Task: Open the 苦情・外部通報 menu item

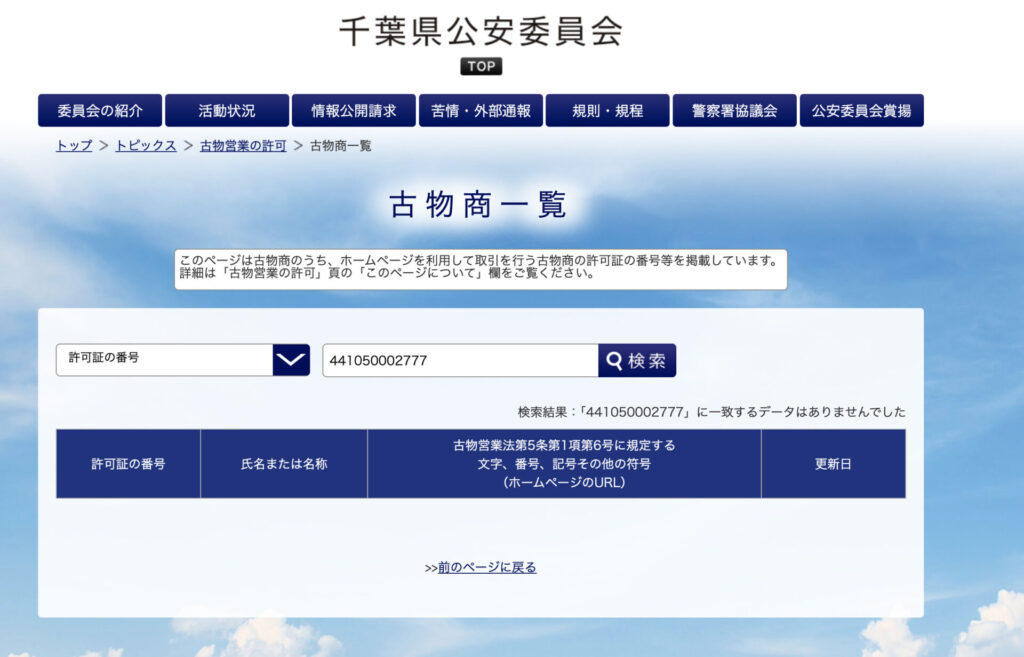Action: tap(481, 111)
